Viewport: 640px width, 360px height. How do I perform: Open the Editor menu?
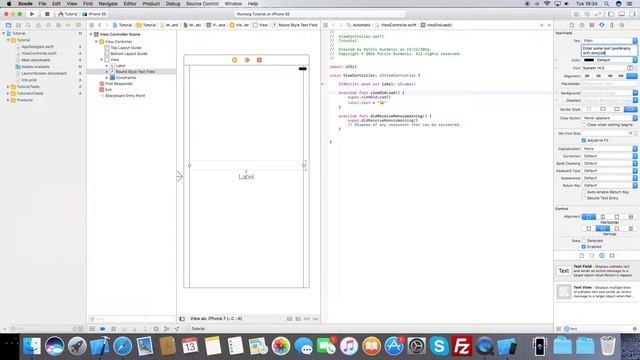(130, 4)
